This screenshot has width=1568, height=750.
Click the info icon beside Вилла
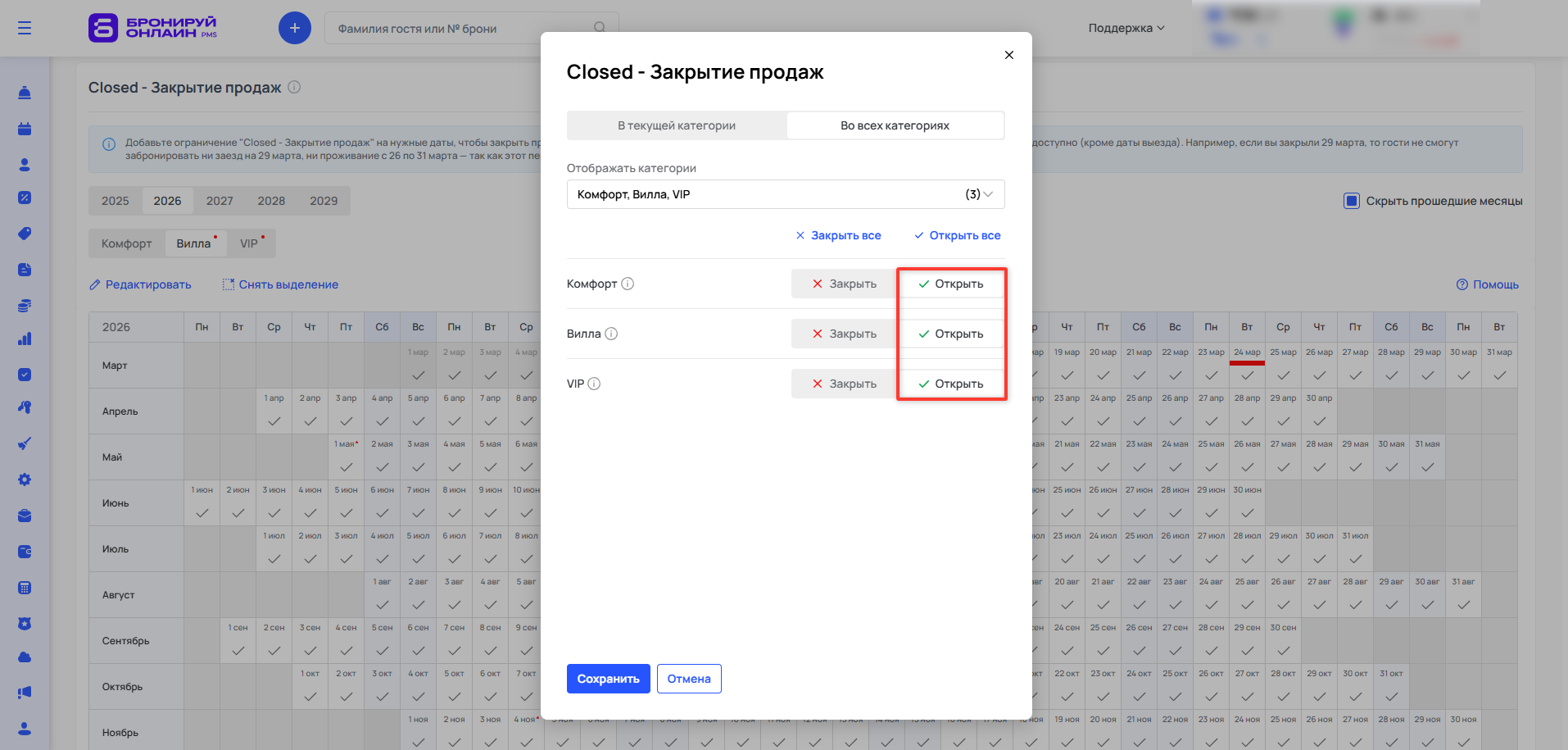(x=611, y=334)
